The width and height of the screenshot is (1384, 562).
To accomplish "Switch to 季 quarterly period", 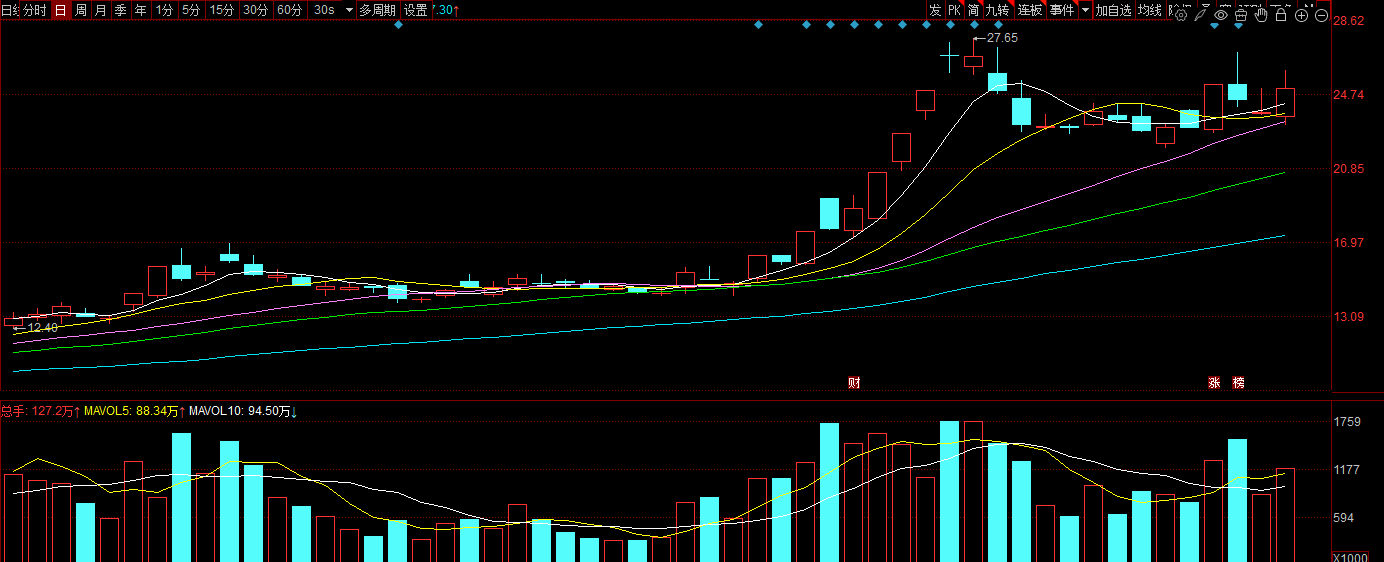I will [x=120, y=10].
